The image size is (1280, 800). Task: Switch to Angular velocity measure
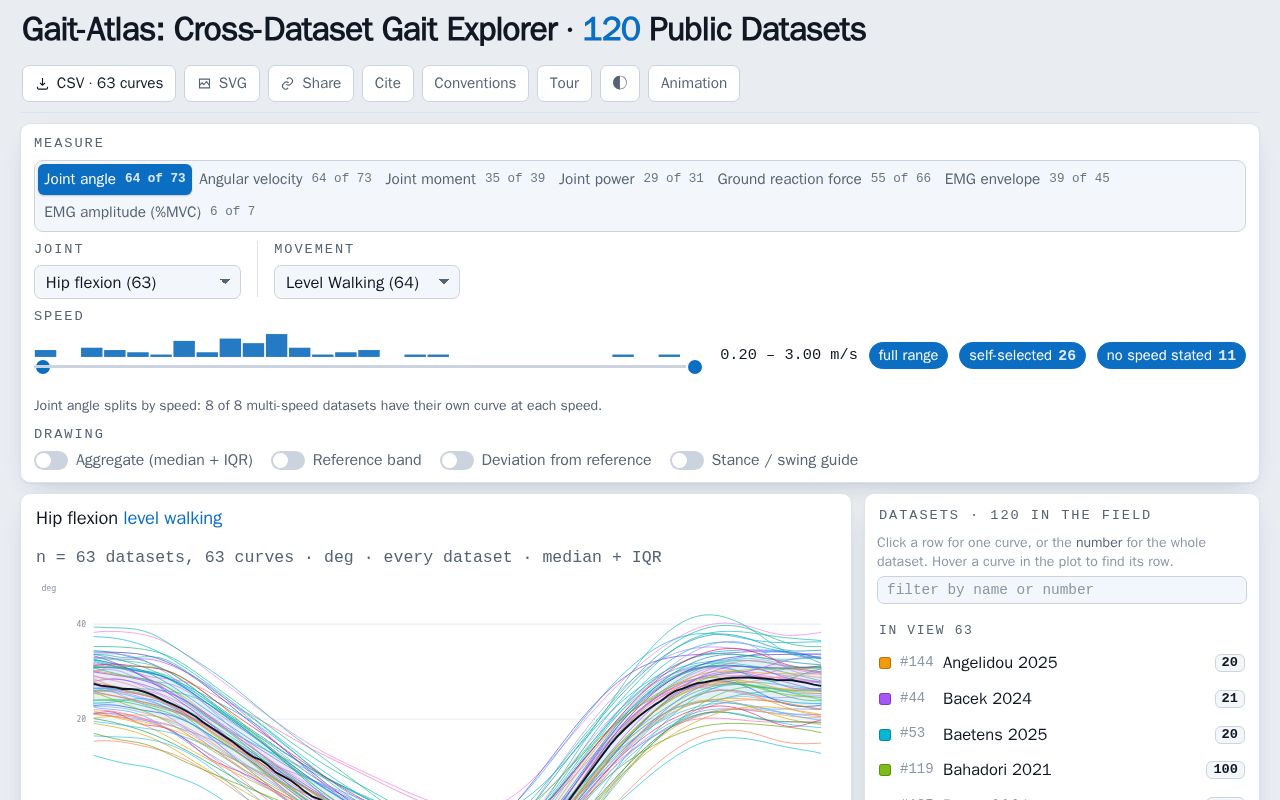(285, 179)
